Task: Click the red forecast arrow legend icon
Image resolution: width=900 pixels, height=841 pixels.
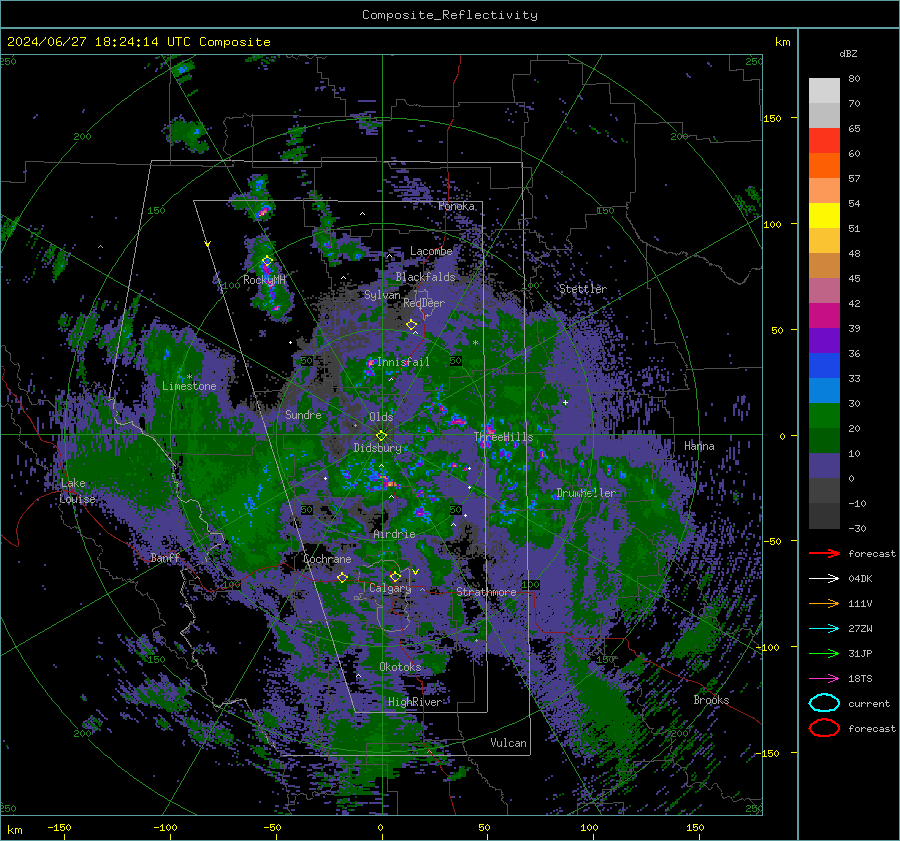Action: [x=824, y=553]
